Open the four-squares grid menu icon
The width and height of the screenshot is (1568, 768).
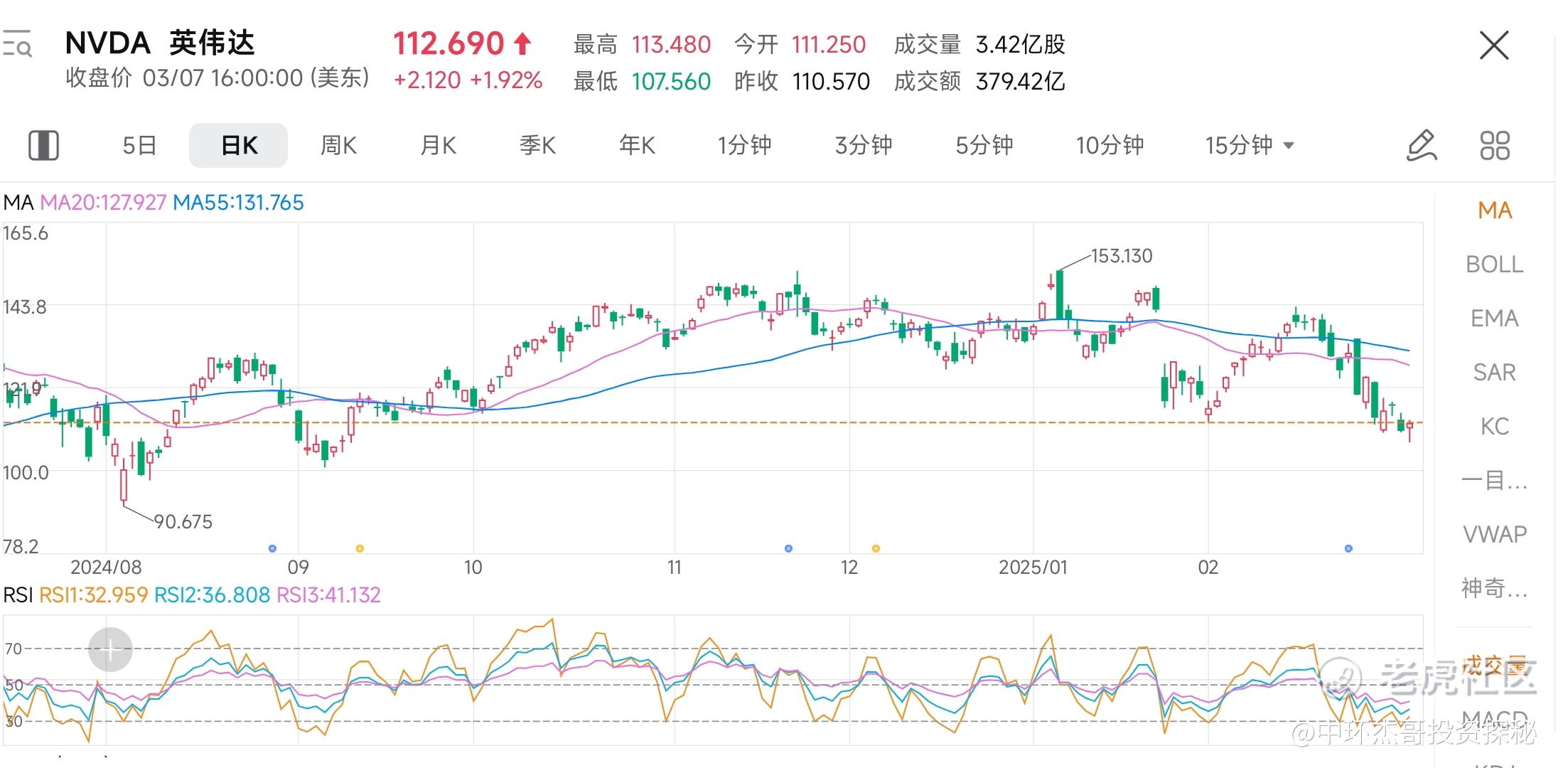[1495, 146]
